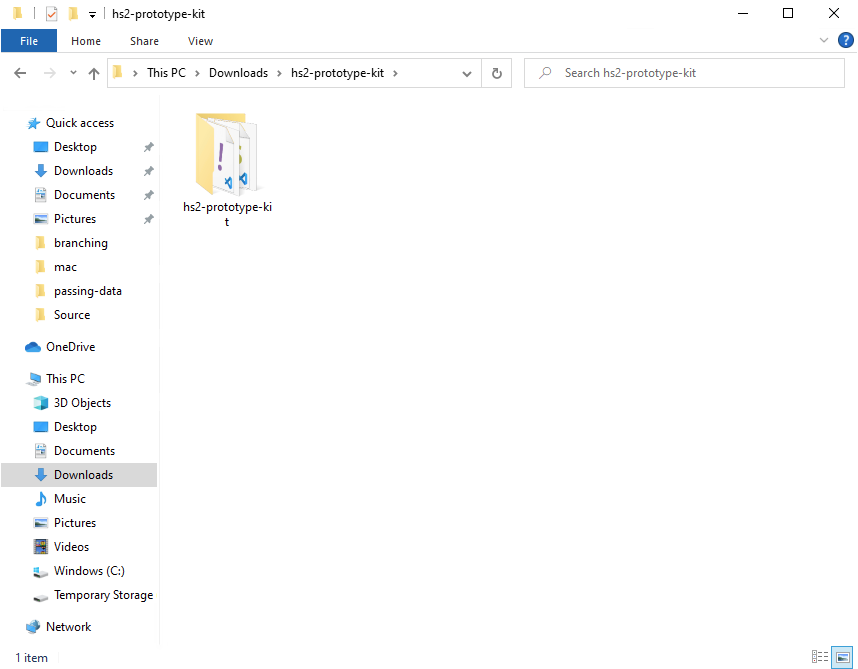Open the address bar history dropdown

[x=466, y=73]
